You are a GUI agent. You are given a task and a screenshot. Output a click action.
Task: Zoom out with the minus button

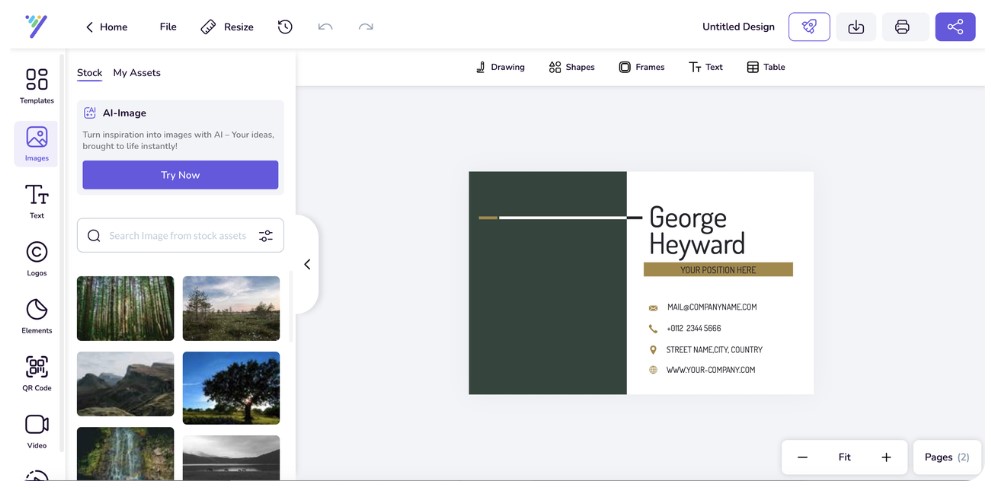click(803, 457)
